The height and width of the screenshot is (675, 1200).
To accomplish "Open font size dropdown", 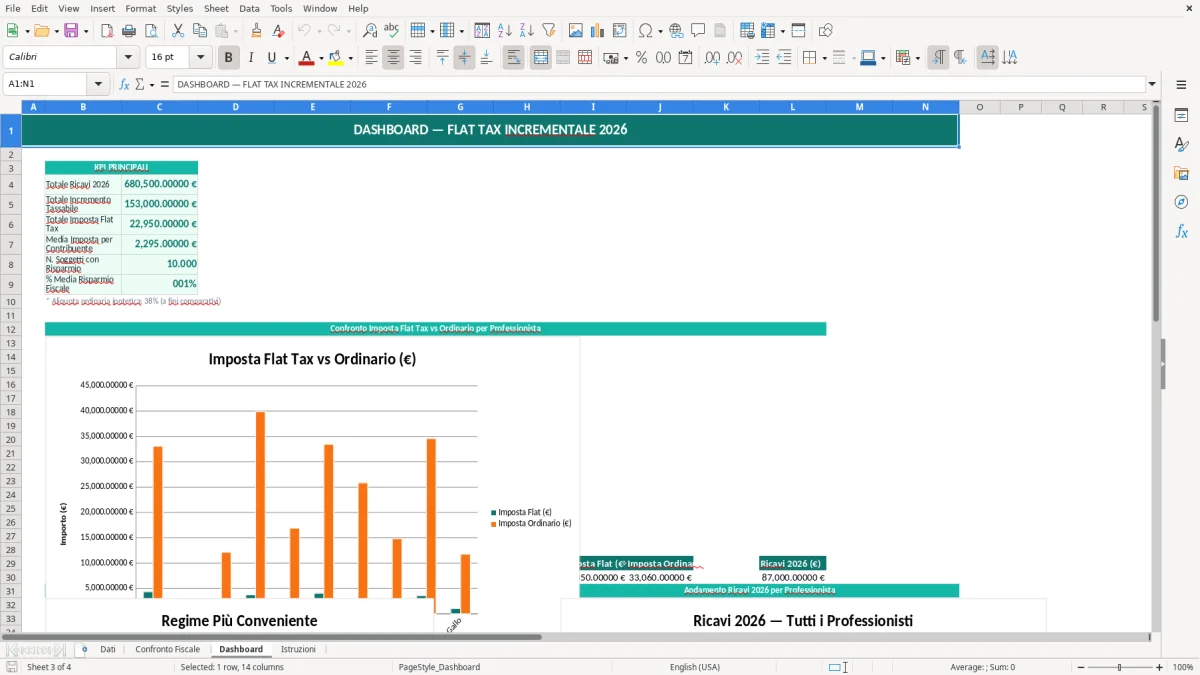I will coord(201,58).
